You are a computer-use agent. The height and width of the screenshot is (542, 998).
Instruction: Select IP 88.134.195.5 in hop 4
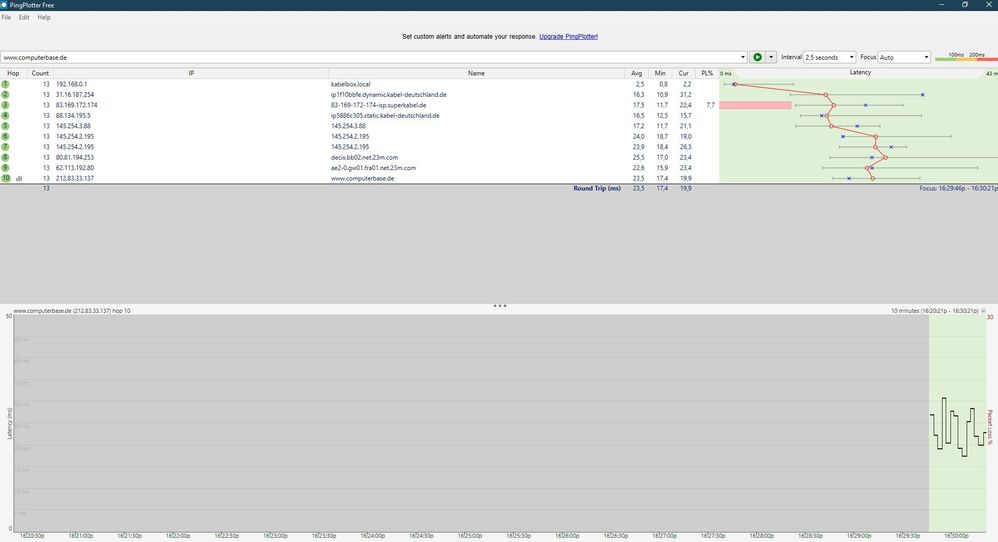coord(73,115)
